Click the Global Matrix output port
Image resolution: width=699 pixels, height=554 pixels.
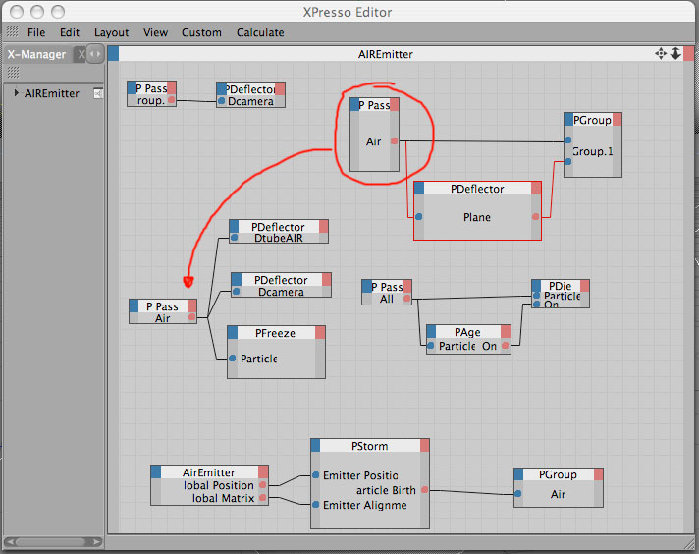(263, 497)
